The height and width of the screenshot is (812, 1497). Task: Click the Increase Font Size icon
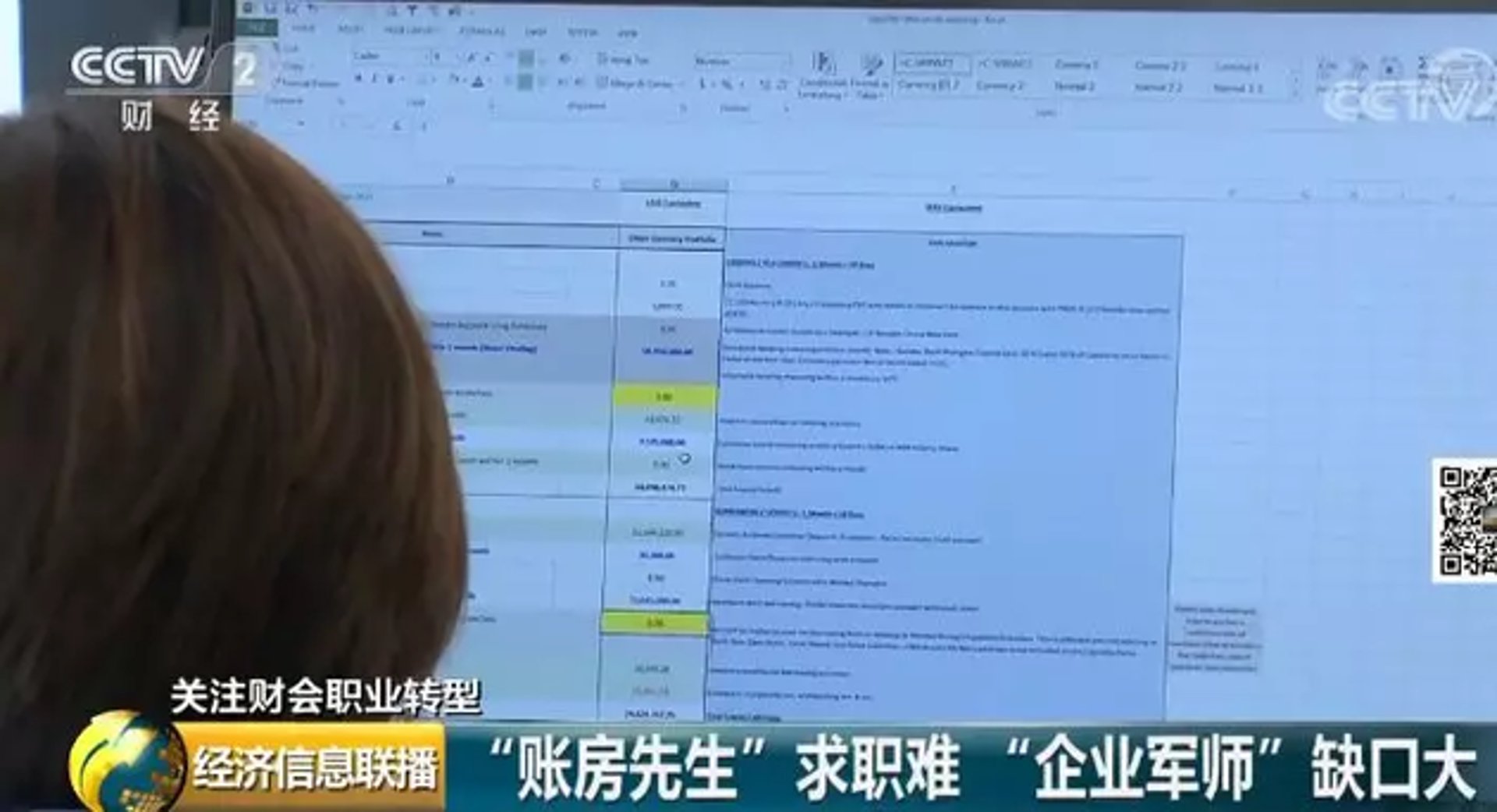tap(472, 58)
